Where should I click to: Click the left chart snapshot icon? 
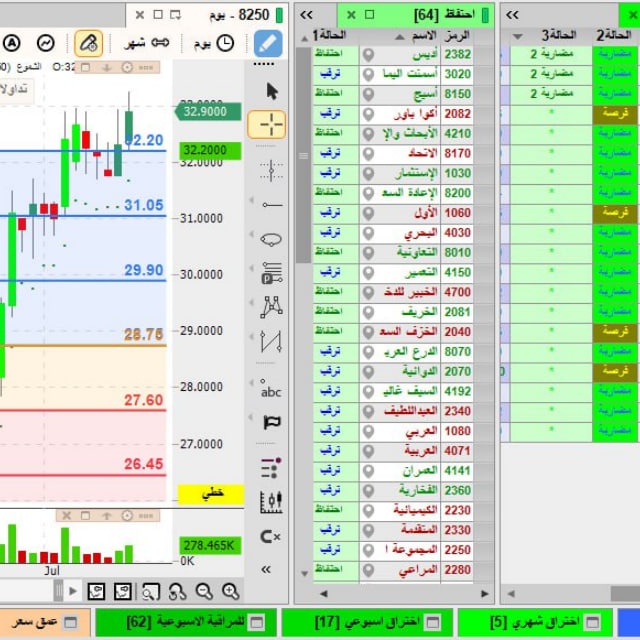[96, 591]
